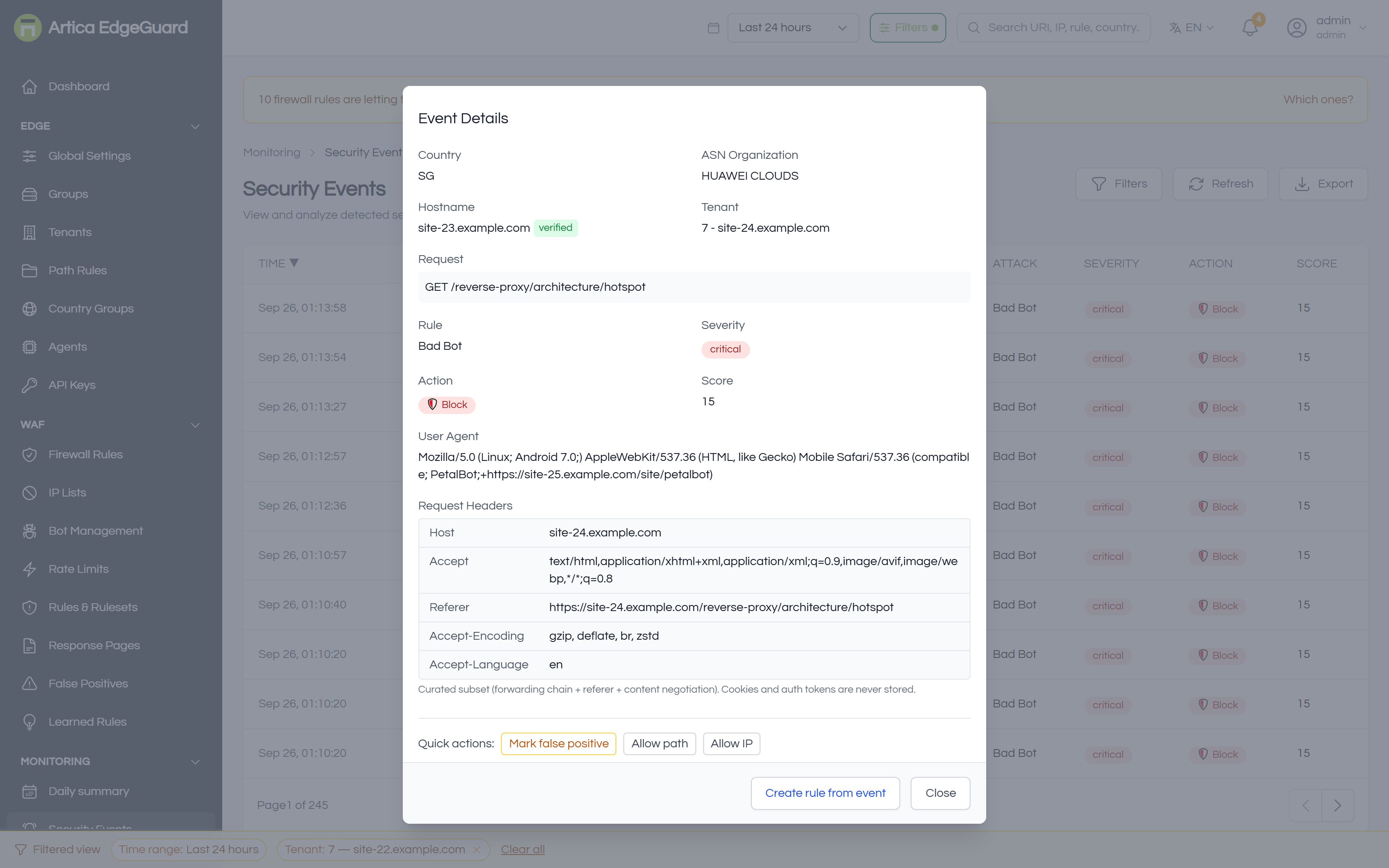
Task: Click the Firewall Rules shield icon
Action: (x=29, y=455)
